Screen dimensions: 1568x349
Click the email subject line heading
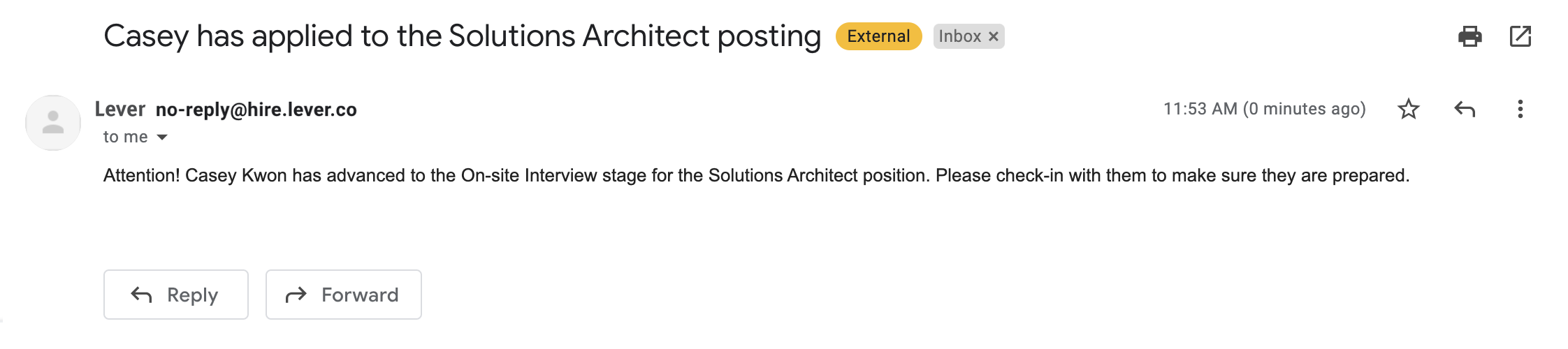click(463, 36)
